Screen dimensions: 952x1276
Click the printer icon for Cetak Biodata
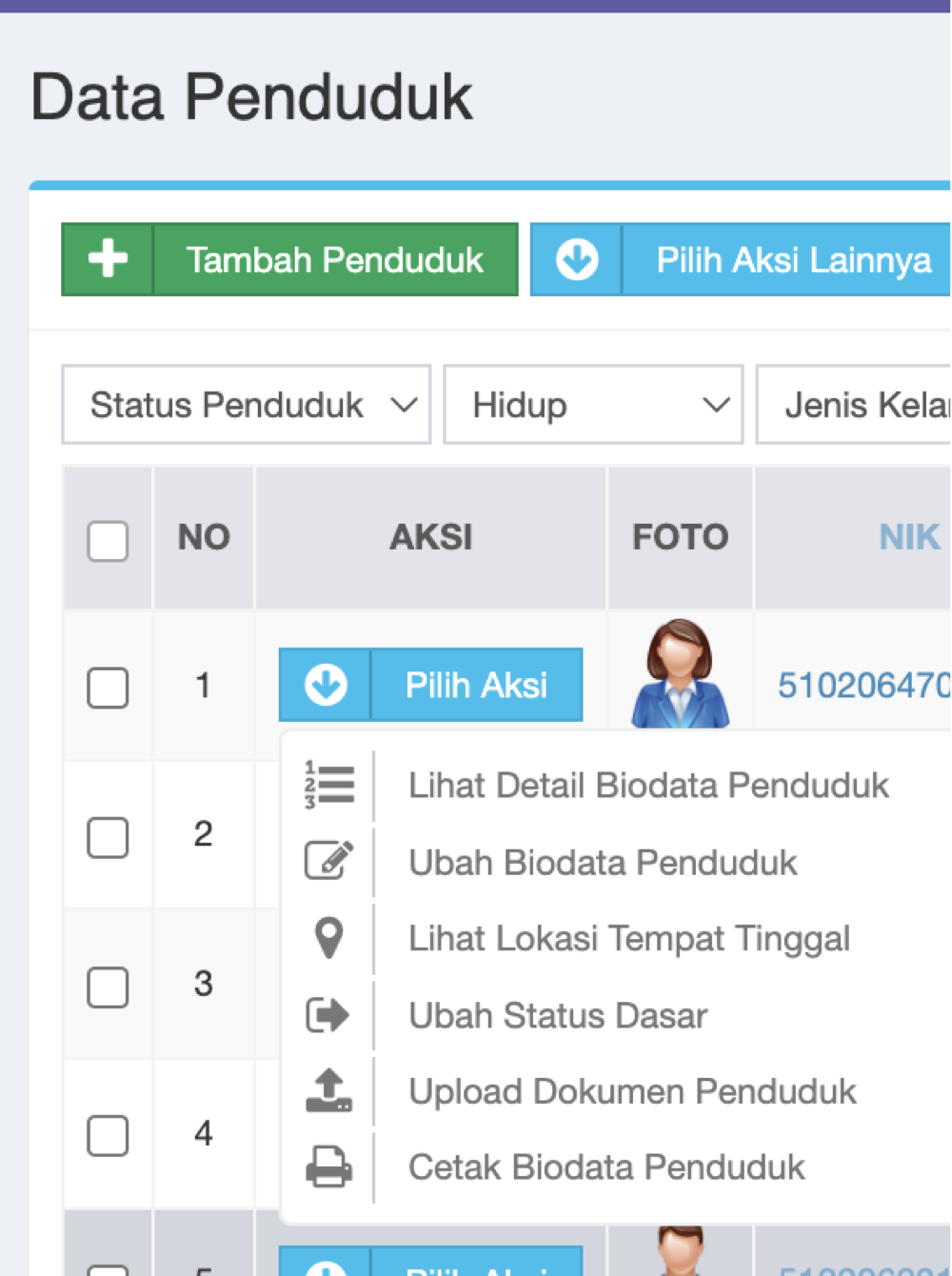[x=328, y=1166]
